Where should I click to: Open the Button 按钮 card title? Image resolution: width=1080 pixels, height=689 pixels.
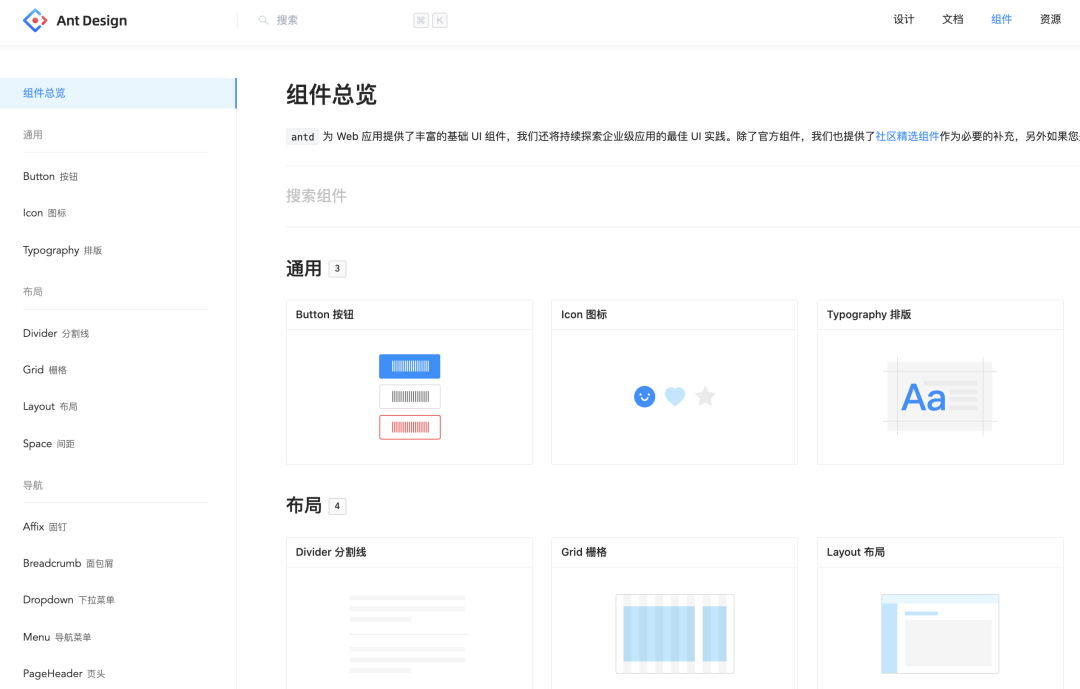[324, 314]
